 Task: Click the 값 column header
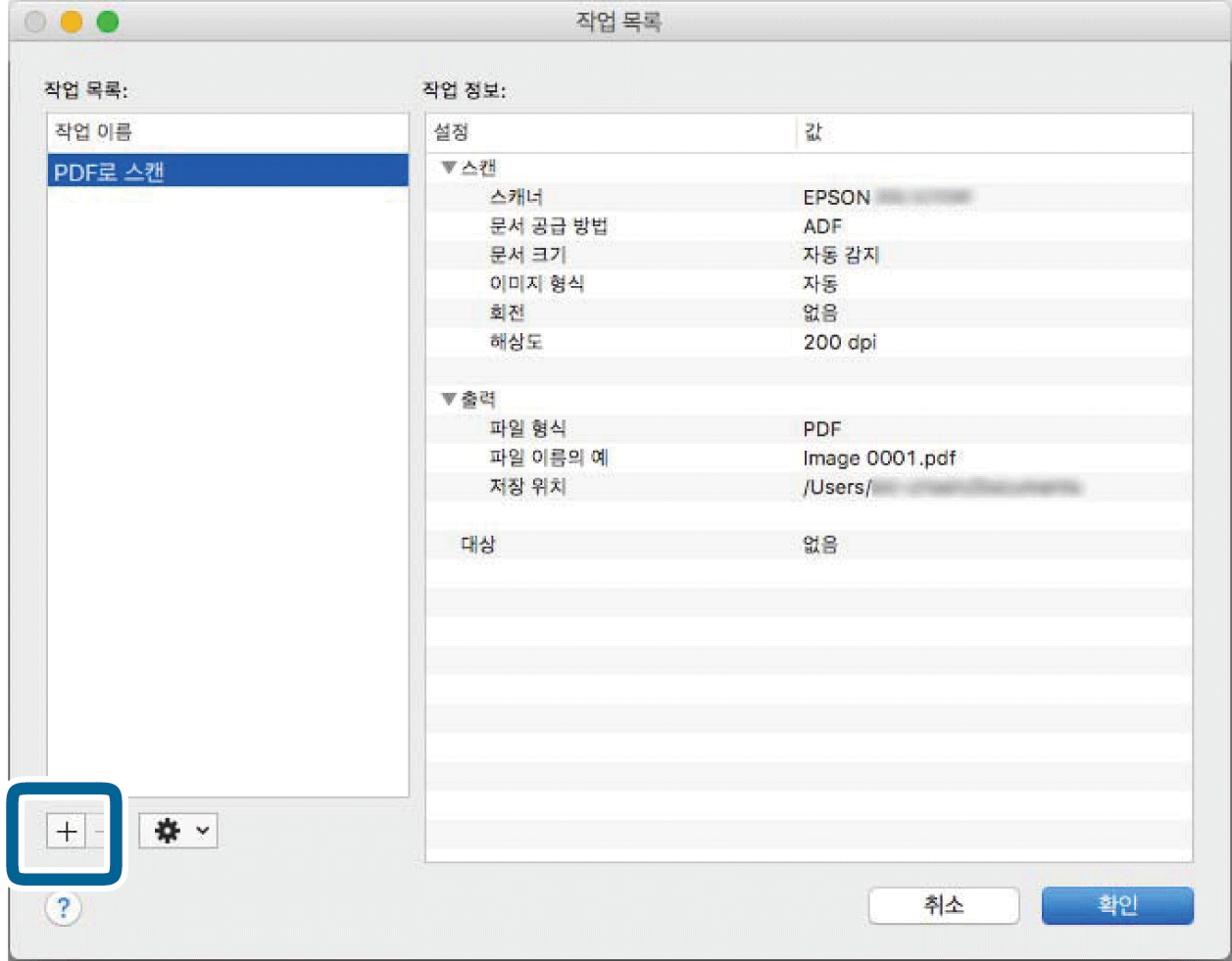[x=992, y=132]
